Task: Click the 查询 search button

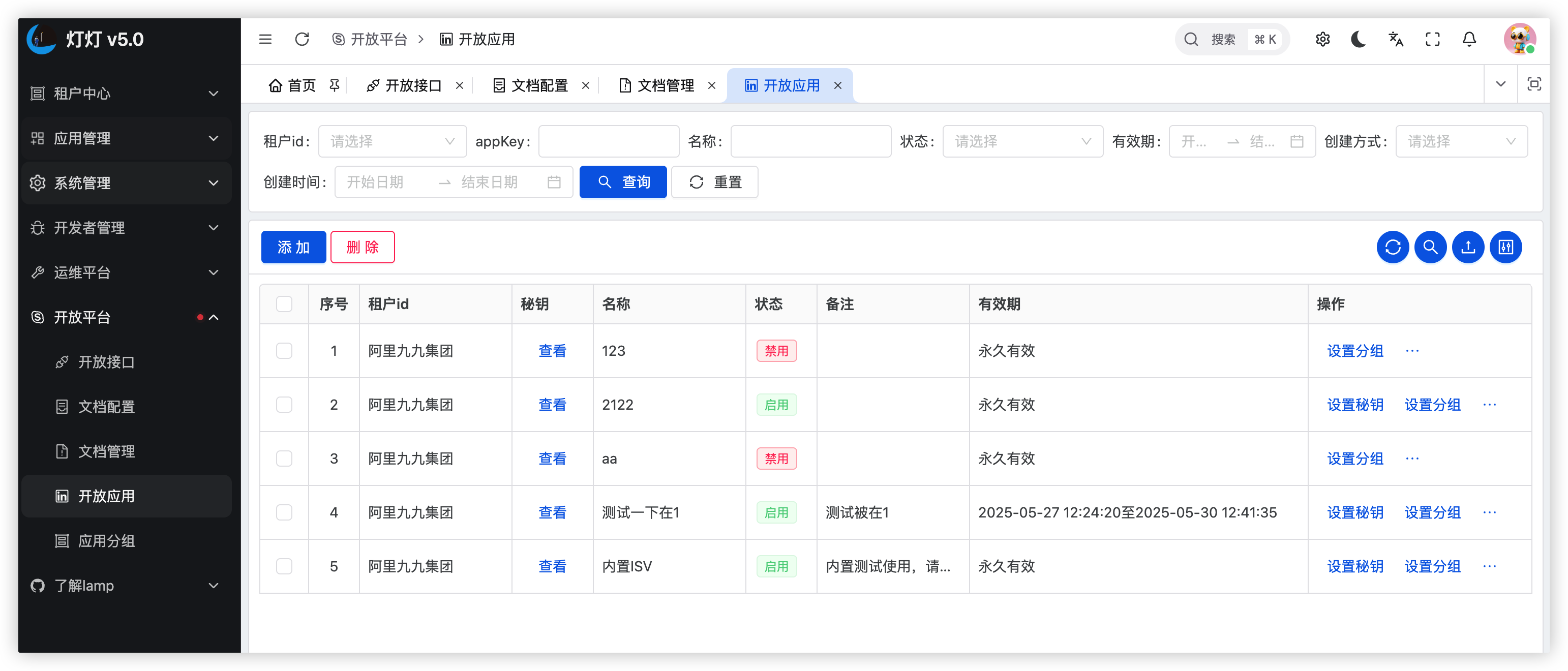Action: pos(623,182)
